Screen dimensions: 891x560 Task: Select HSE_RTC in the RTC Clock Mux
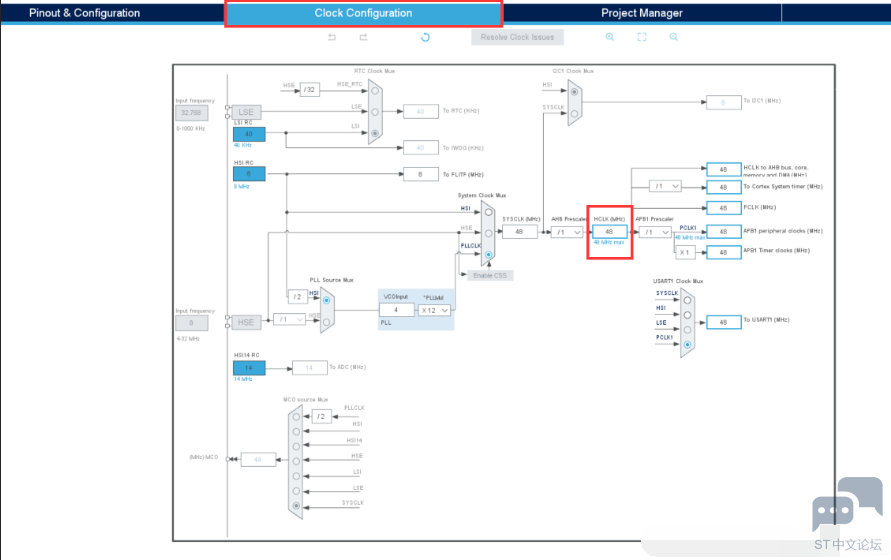coord(375,90)
